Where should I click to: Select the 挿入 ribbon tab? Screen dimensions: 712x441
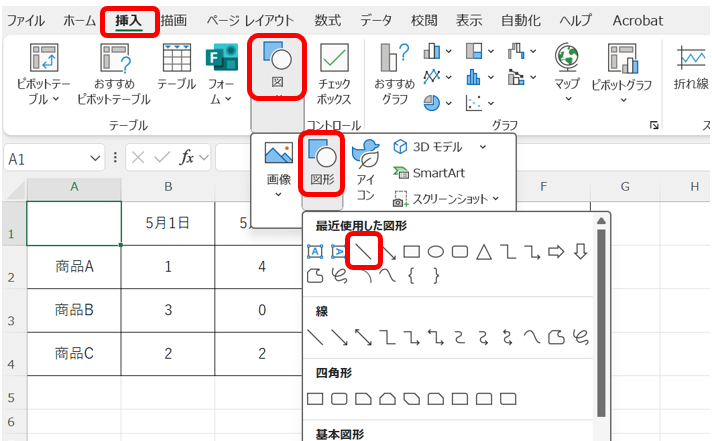tap(129, 21)
